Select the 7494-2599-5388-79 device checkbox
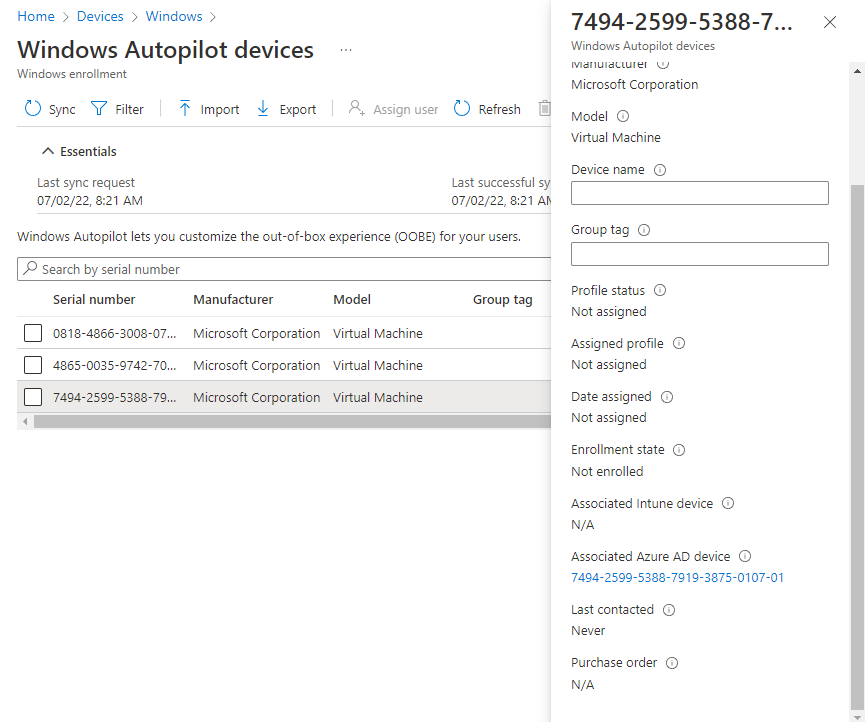The image size is (865, 722). 32,397
